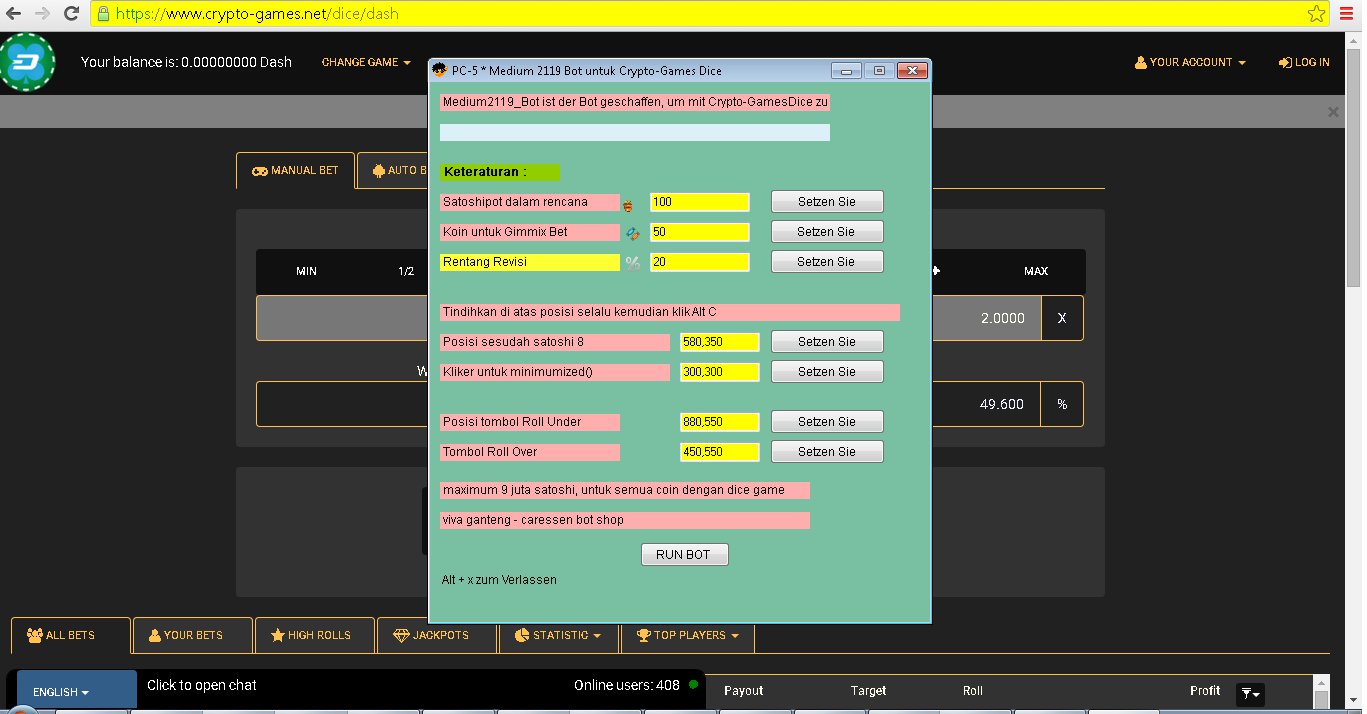Click 'Click to open chat' bar
This screenshot has width=1367, height=714.
[x=202, y=685]
